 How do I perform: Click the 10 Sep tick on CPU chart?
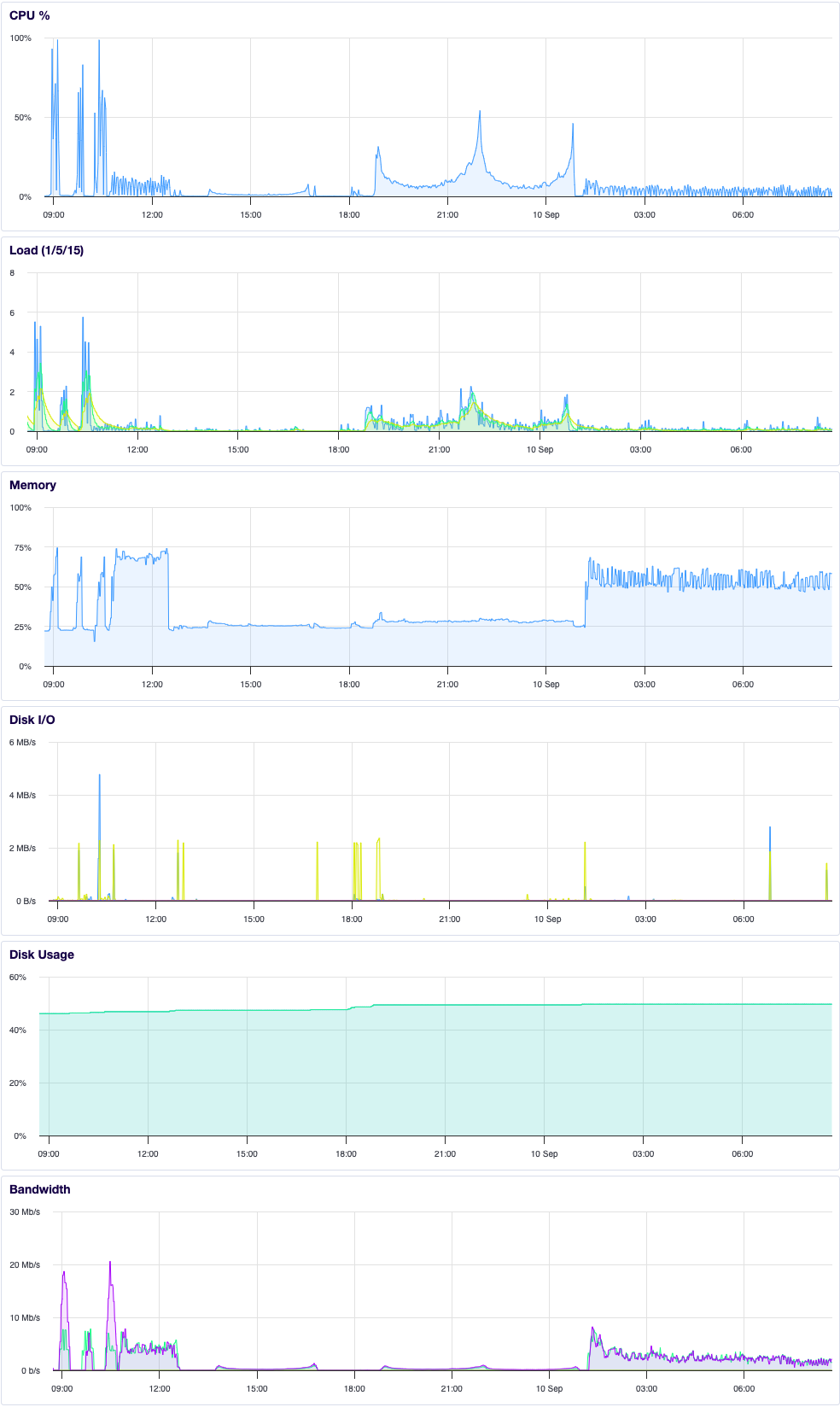tap(546, 215)
